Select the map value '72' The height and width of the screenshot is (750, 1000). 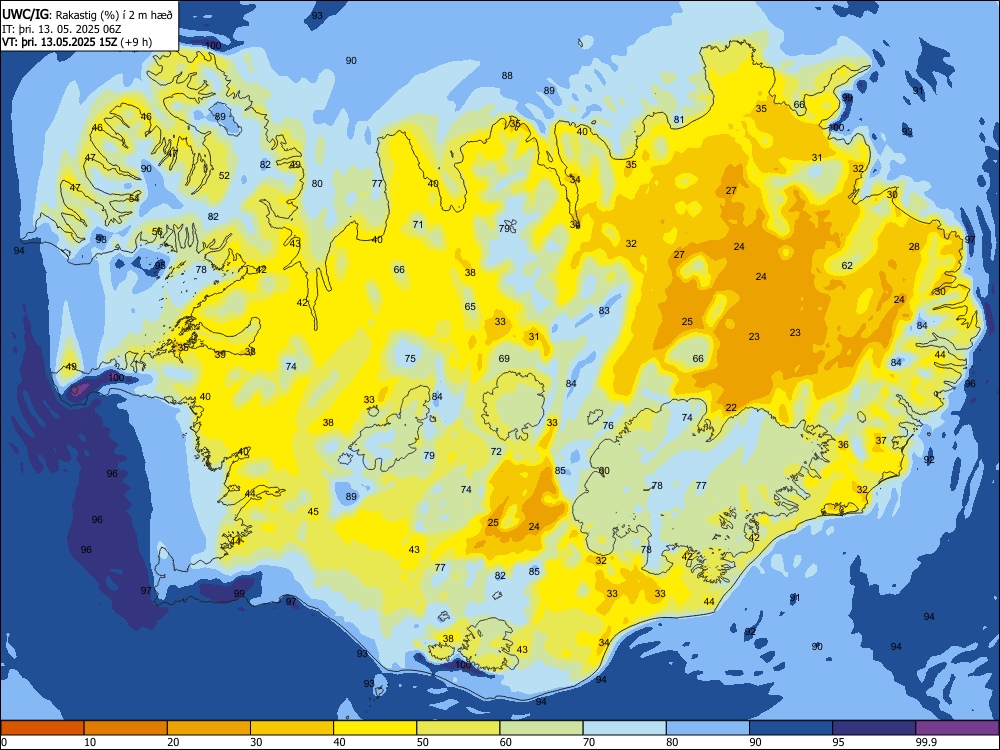[x=496, y=452]
